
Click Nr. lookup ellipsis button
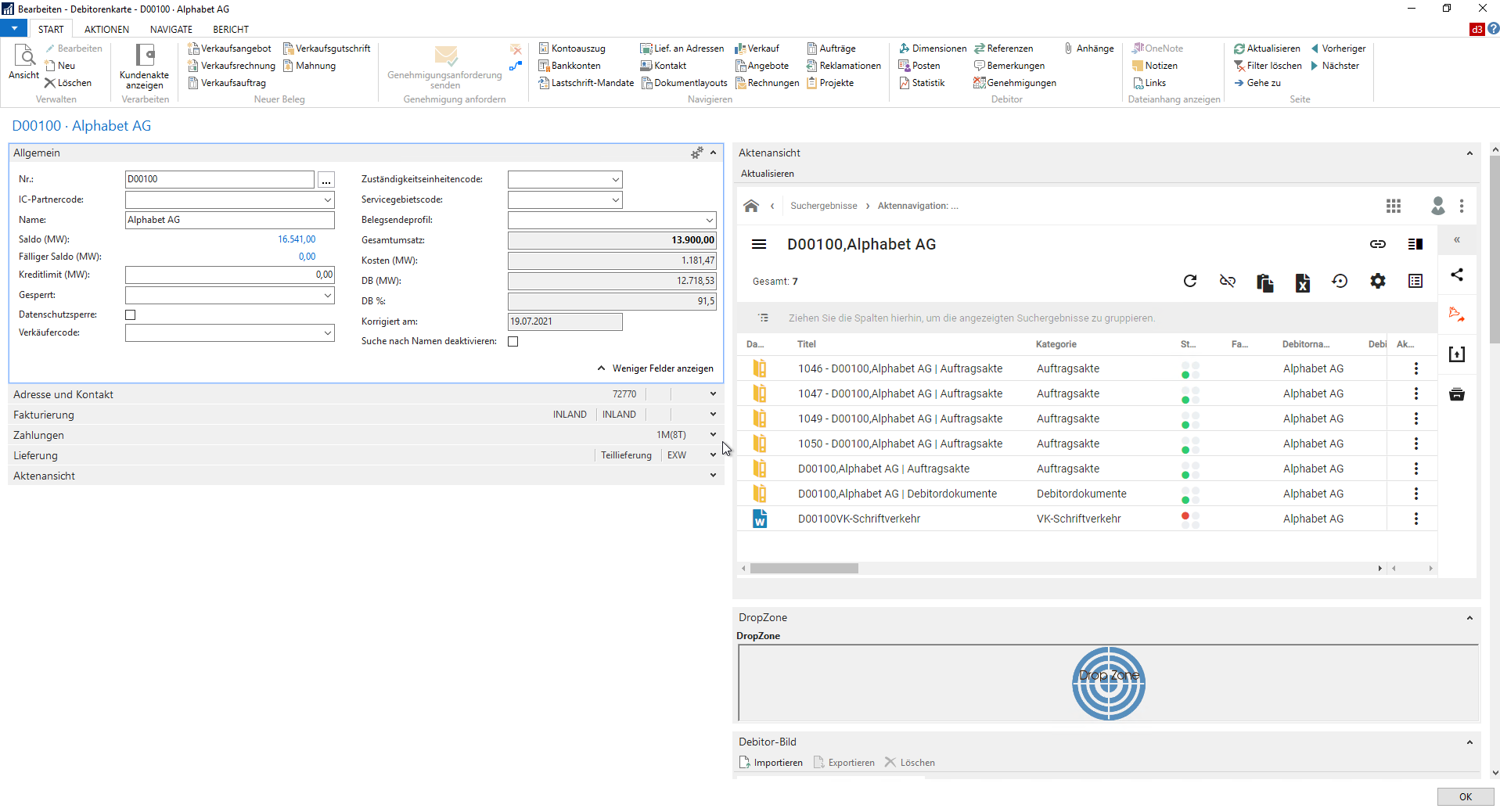[x=326, y=180]
